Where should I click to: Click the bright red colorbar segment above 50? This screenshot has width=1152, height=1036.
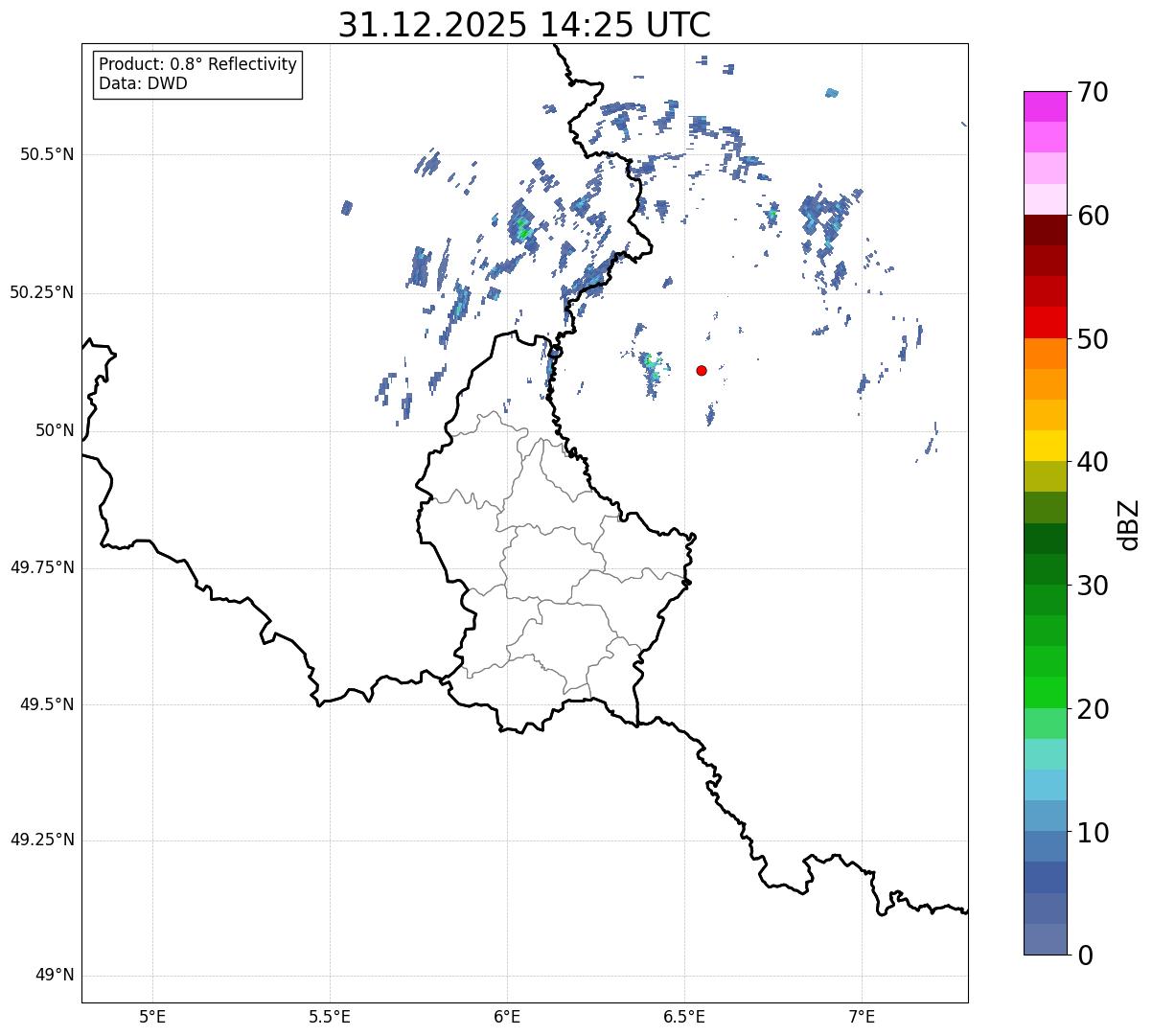1046,323
